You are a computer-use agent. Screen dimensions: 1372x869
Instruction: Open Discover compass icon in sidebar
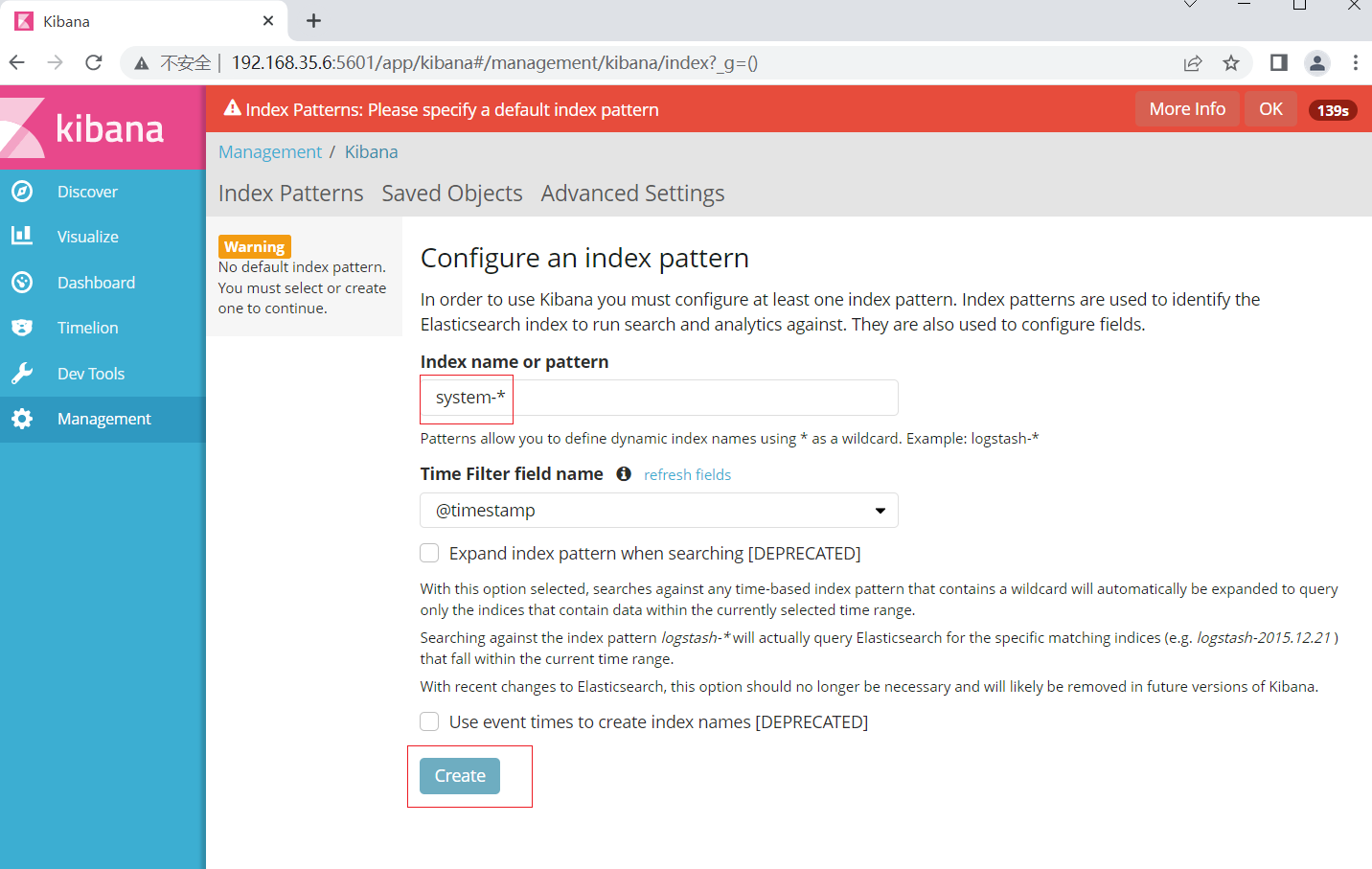point(22,192)
